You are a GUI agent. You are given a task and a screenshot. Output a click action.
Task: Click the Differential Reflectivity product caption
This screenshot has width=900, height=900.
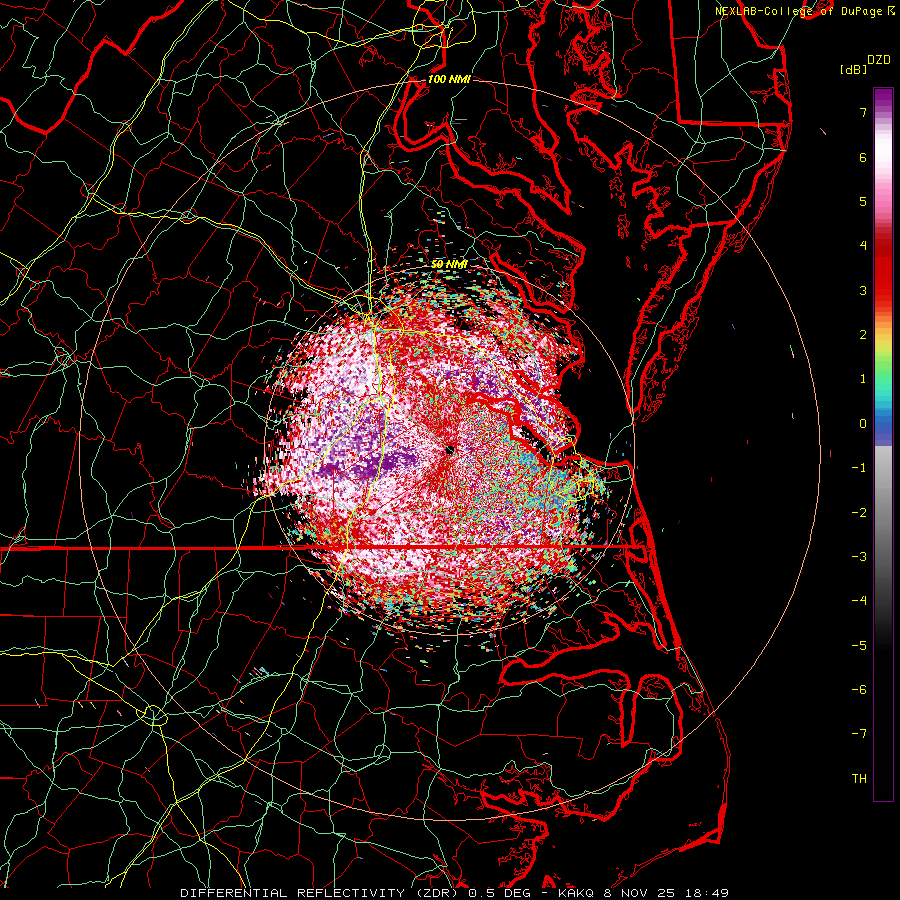point(455,893)
